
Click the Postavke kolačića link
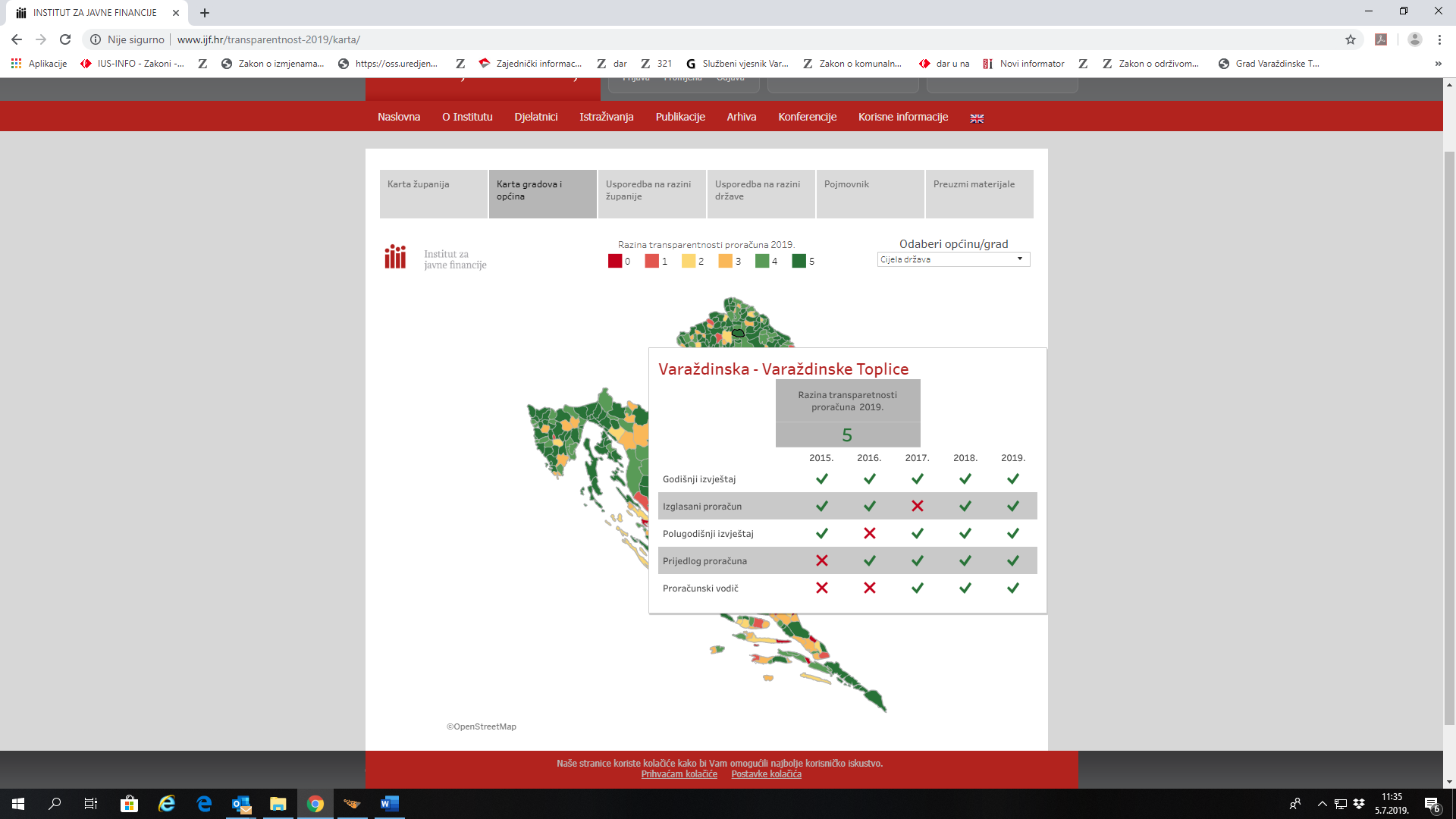click(x=766, y=774)
